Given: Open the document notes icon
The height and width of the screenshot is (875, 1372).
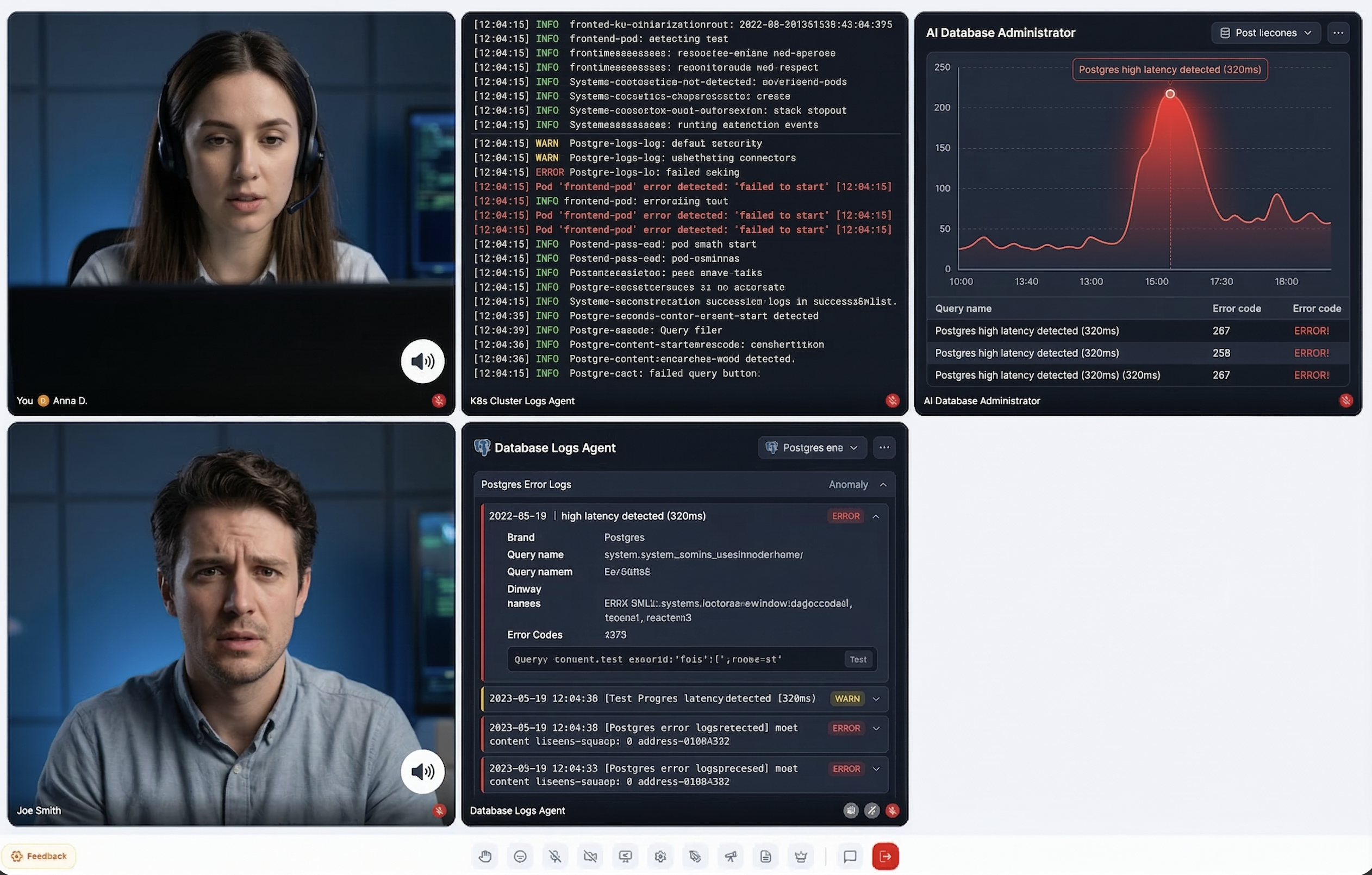Looking at the screenshot, I should (766, 856).
